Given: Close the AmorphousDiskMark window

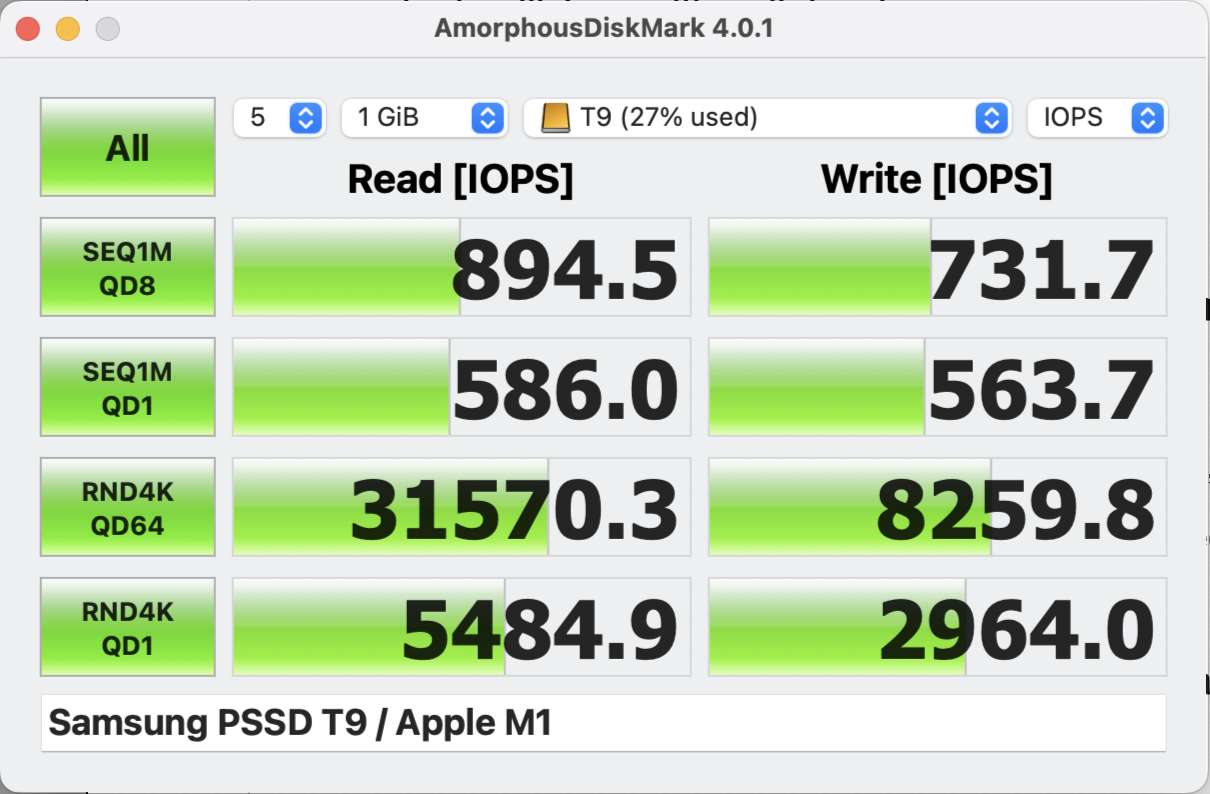Looking at the screenshot, I should (x=28, y=29).
